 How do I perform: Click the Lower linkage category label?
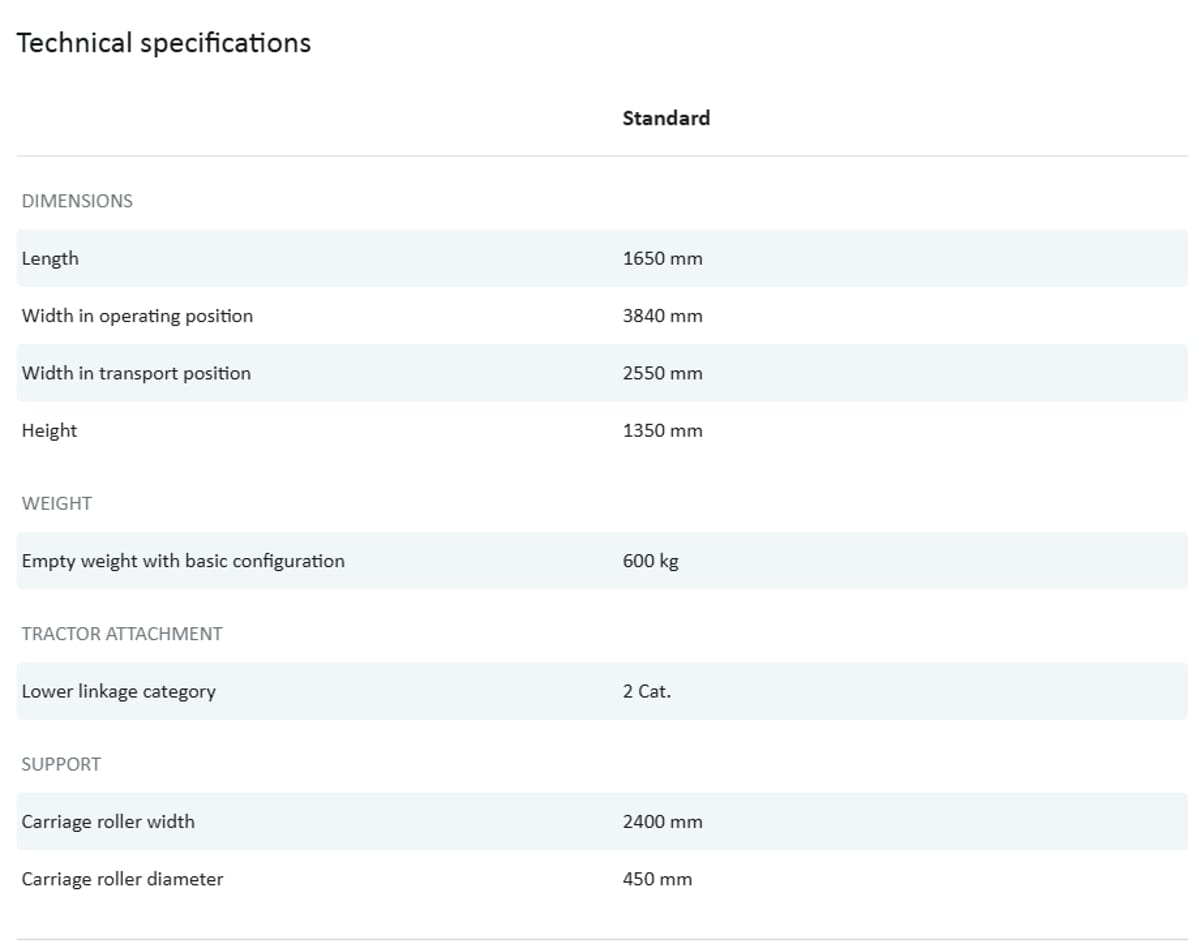(118, 691)
